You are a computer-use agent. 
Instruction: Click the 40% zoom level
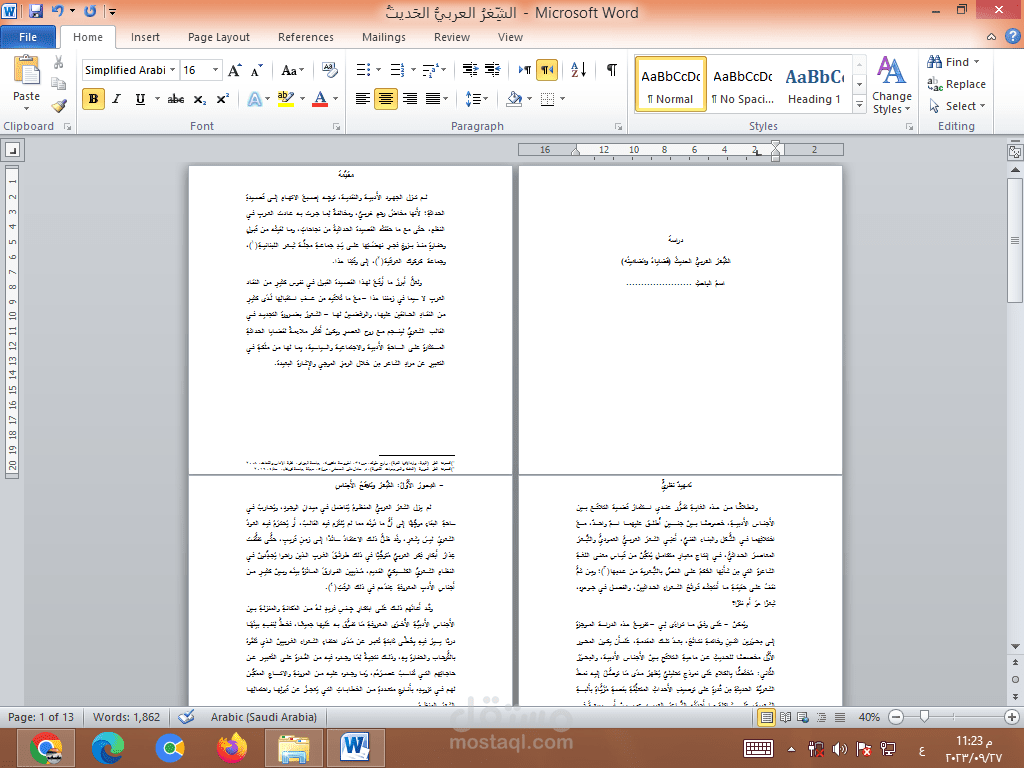pyautogui.click(x=869, y=717)
